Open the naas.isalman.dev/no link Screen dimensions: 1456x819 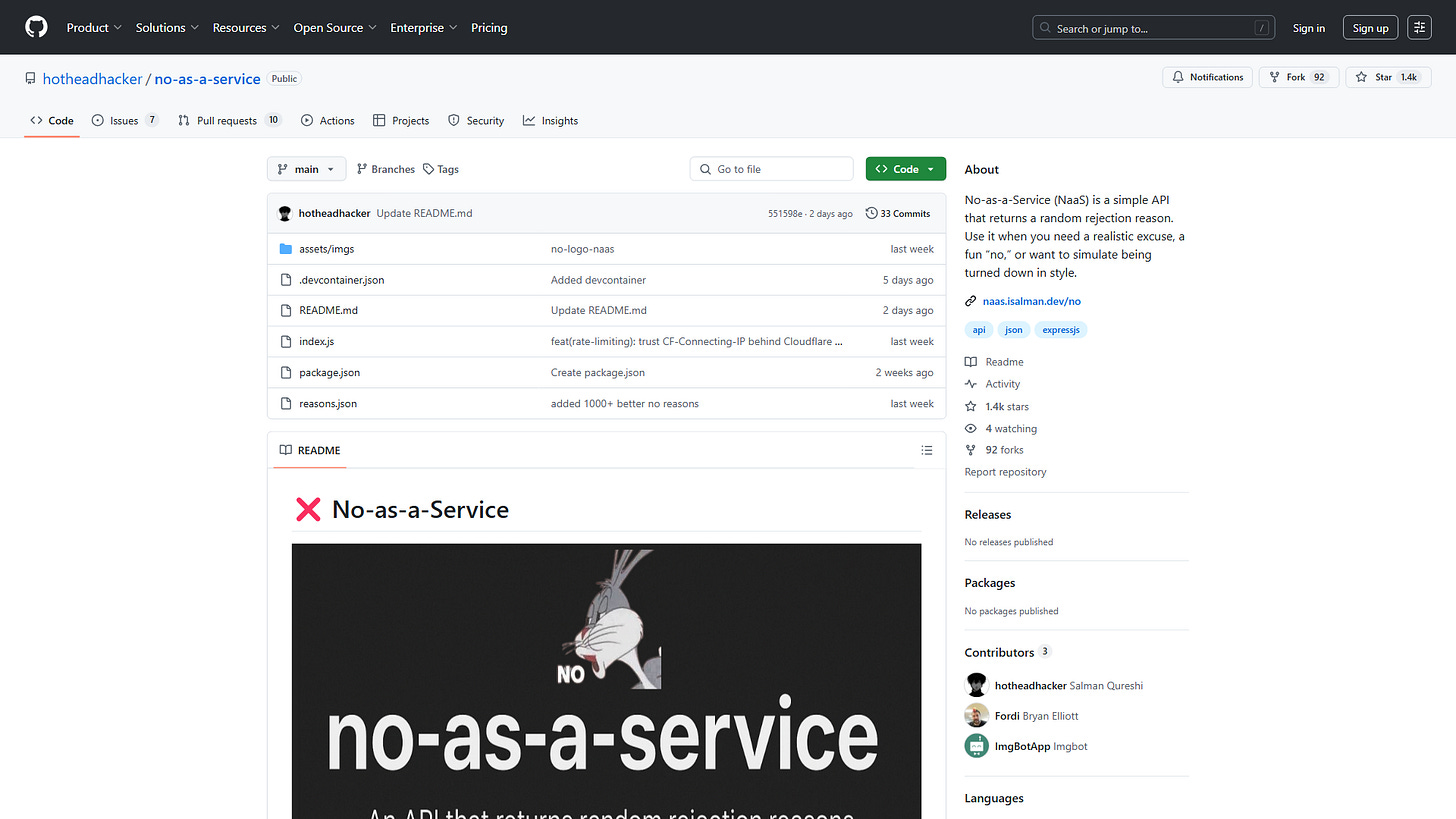[1032, 301]
